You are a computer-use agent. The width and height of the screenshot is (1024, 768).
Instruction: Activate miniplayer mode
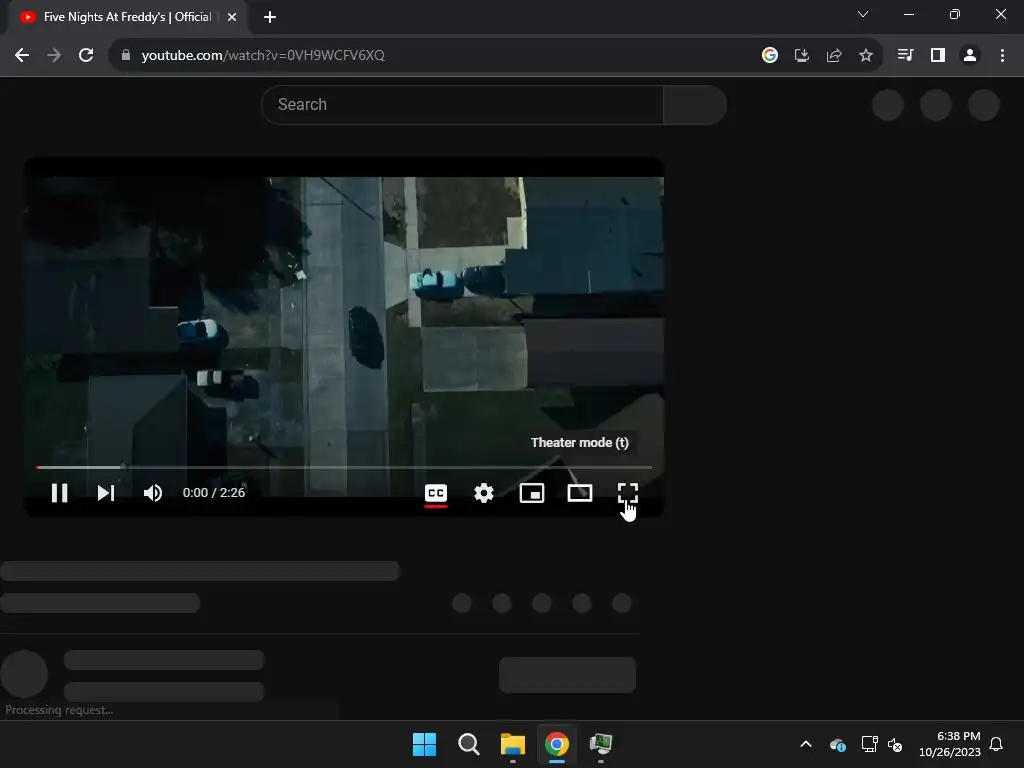coord(532,493)
